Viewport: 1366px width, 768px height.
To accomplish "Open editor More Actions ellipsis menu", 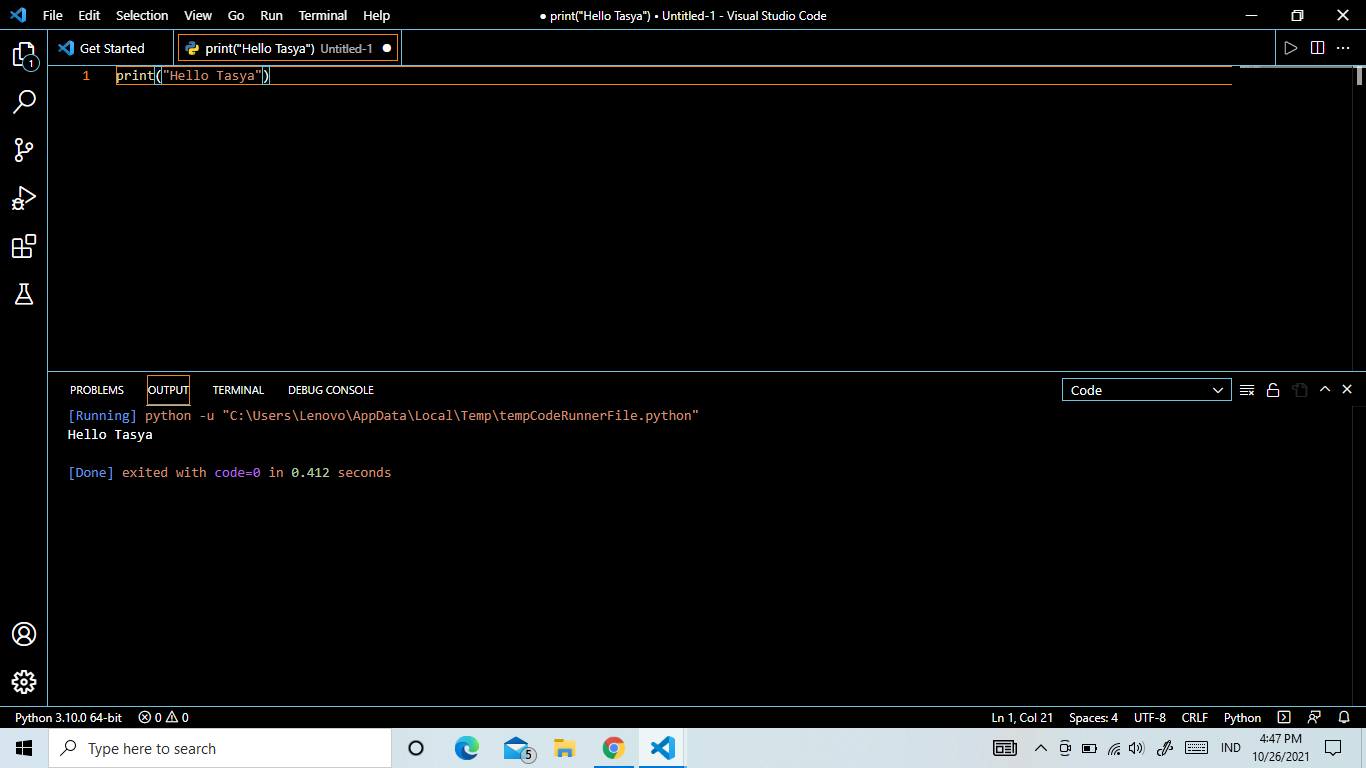I will point(1344,48).
